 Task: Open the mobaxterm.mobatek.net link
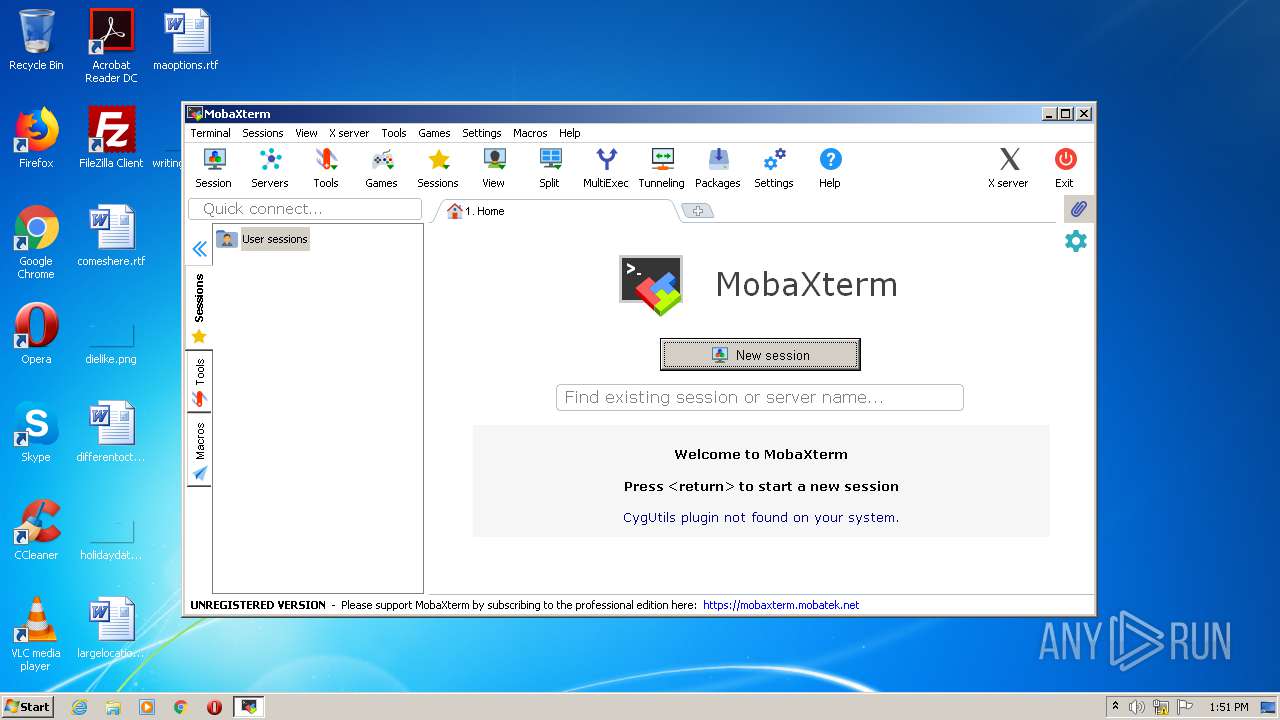point(781,605)
